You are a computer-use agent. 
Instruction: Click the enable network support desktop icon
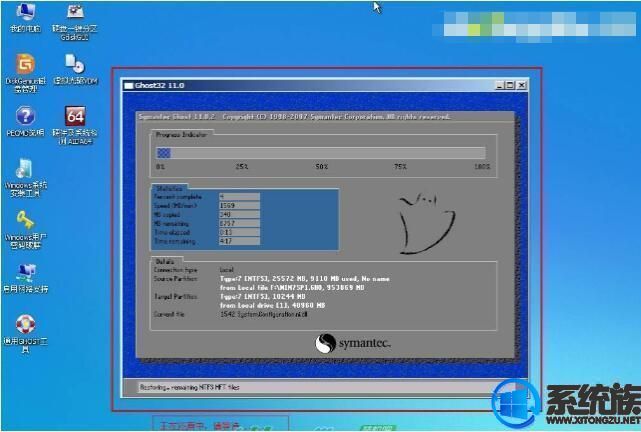coord(25,278)
